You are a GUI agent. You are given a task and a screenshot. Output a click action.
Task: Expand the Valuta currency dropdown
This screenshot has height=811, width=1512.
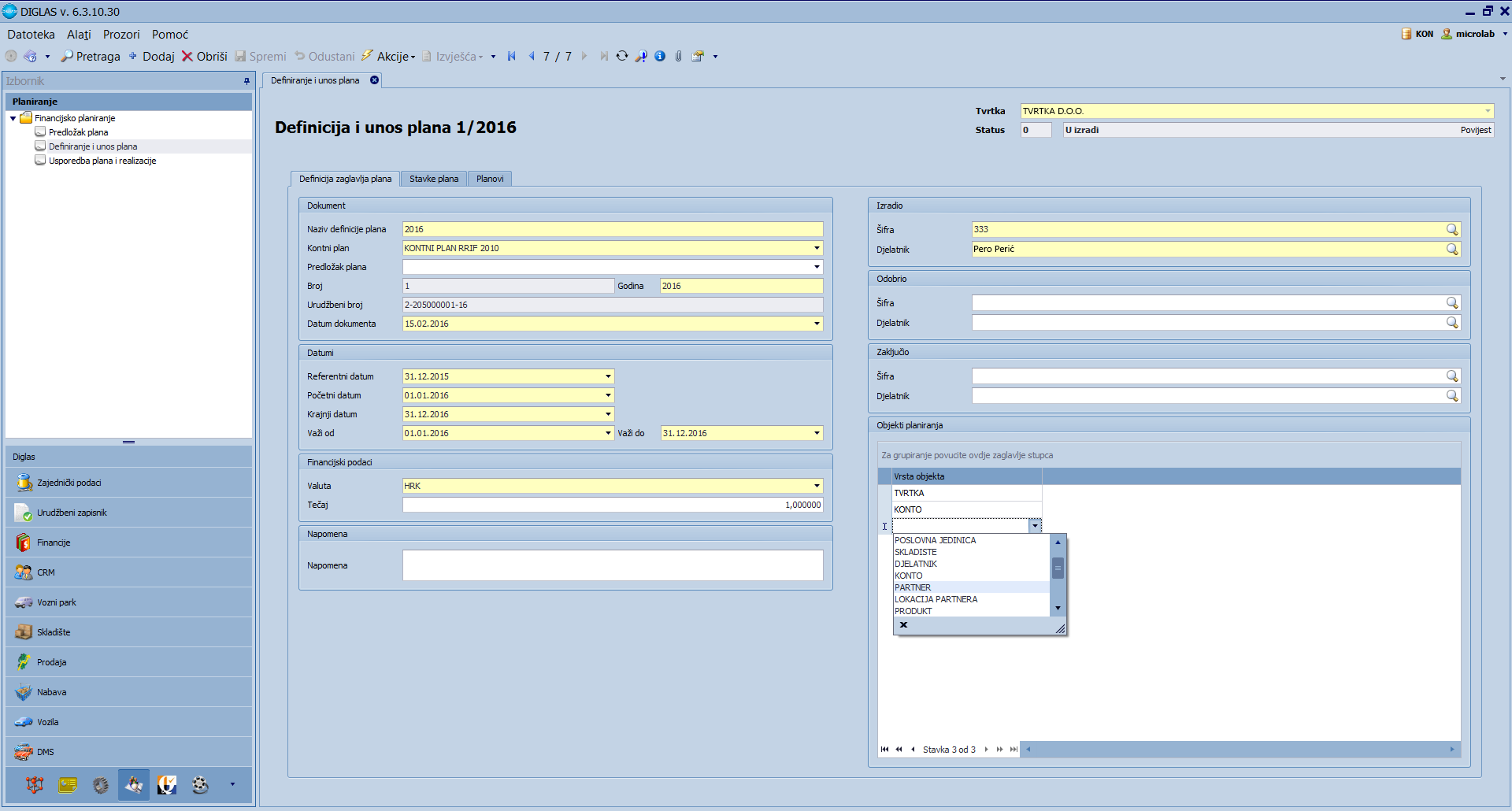click(x=817, y=486)
